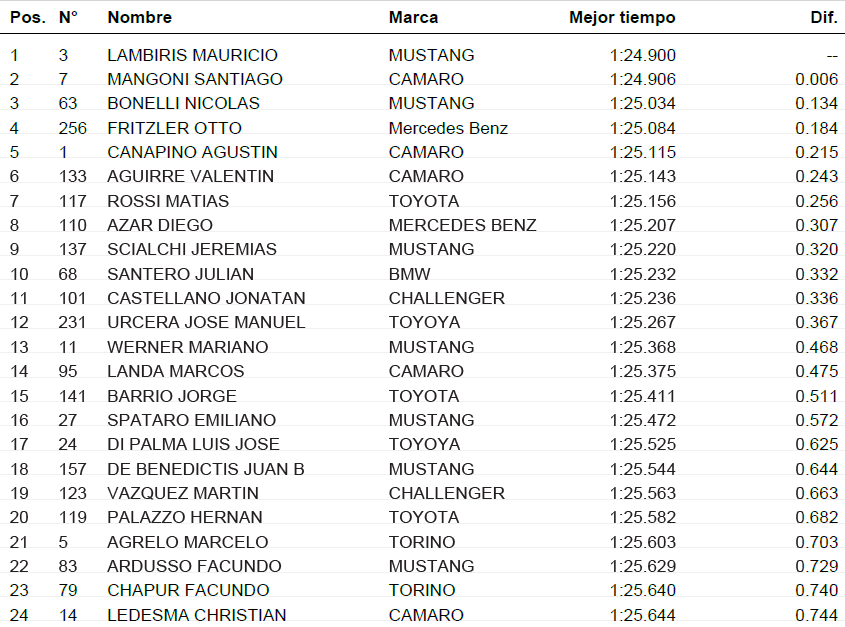Select the 0.572 difference value
The width and height of the screenshot is (845, 627).
[817, 420]
